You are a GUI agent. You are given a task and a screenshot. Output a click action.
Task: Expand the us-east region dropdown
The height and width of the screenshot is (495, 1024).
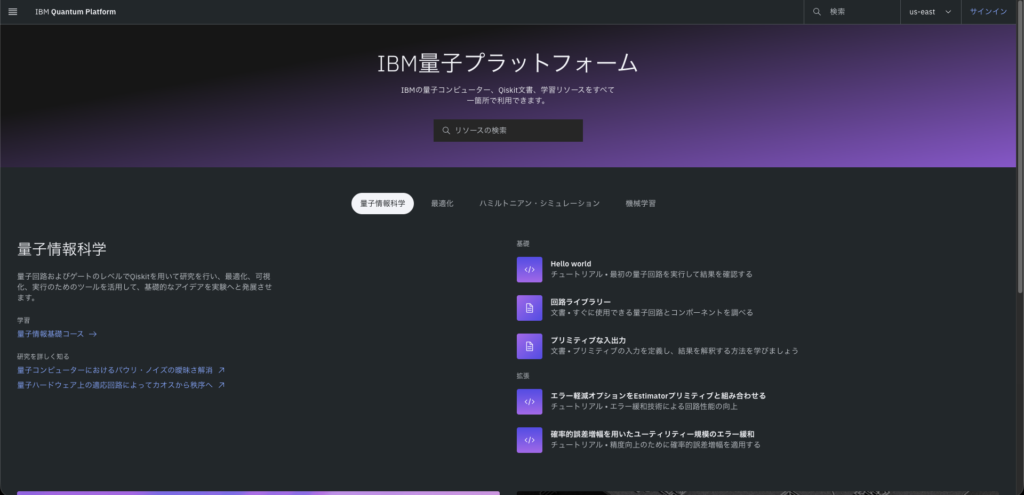pyautogui.click(x=930, y=12)
